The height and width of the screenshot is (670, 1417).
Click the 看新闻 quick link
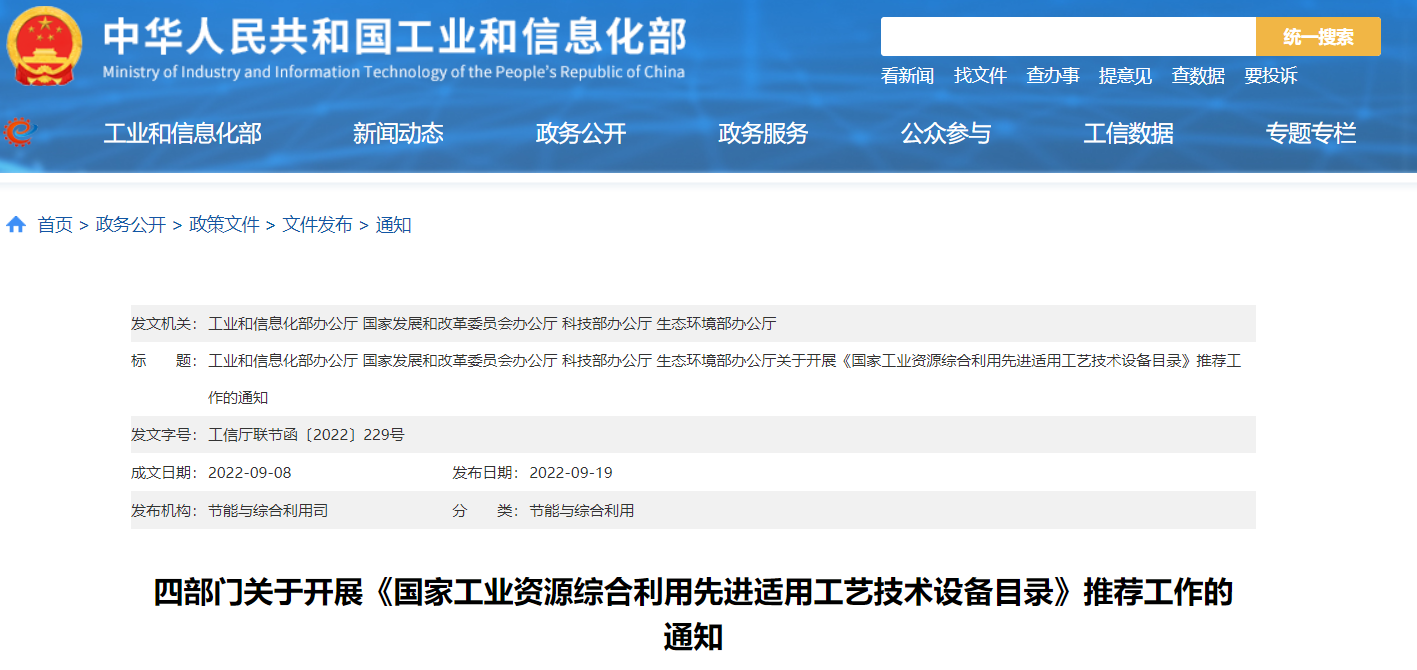click(907, 76)
